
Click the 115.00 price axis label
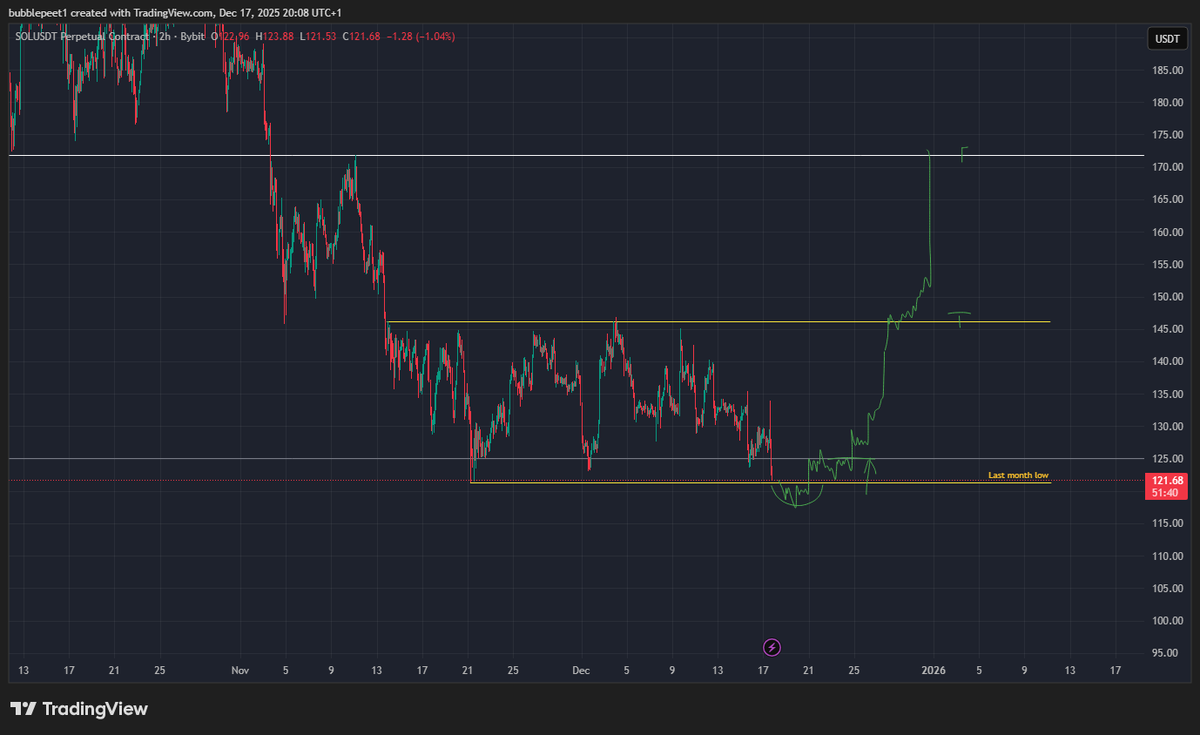coord(1168,523)
